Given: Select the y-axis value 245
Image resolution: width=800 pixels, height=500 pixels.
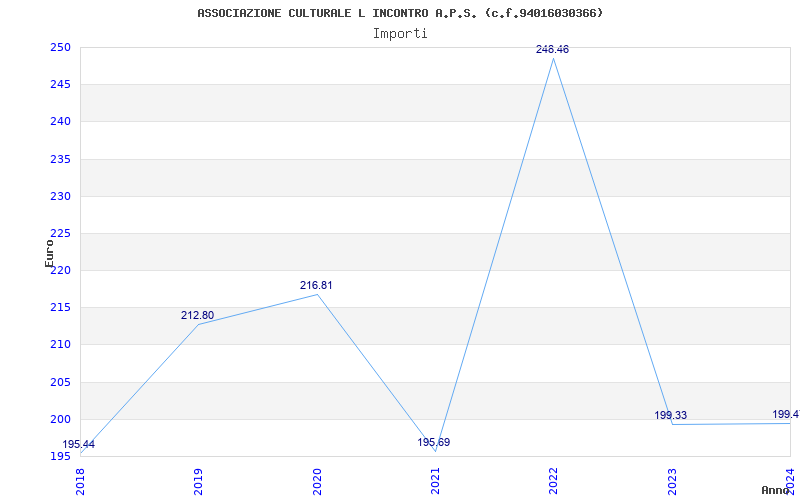Looking at the screenshot, I should [60, 85].
